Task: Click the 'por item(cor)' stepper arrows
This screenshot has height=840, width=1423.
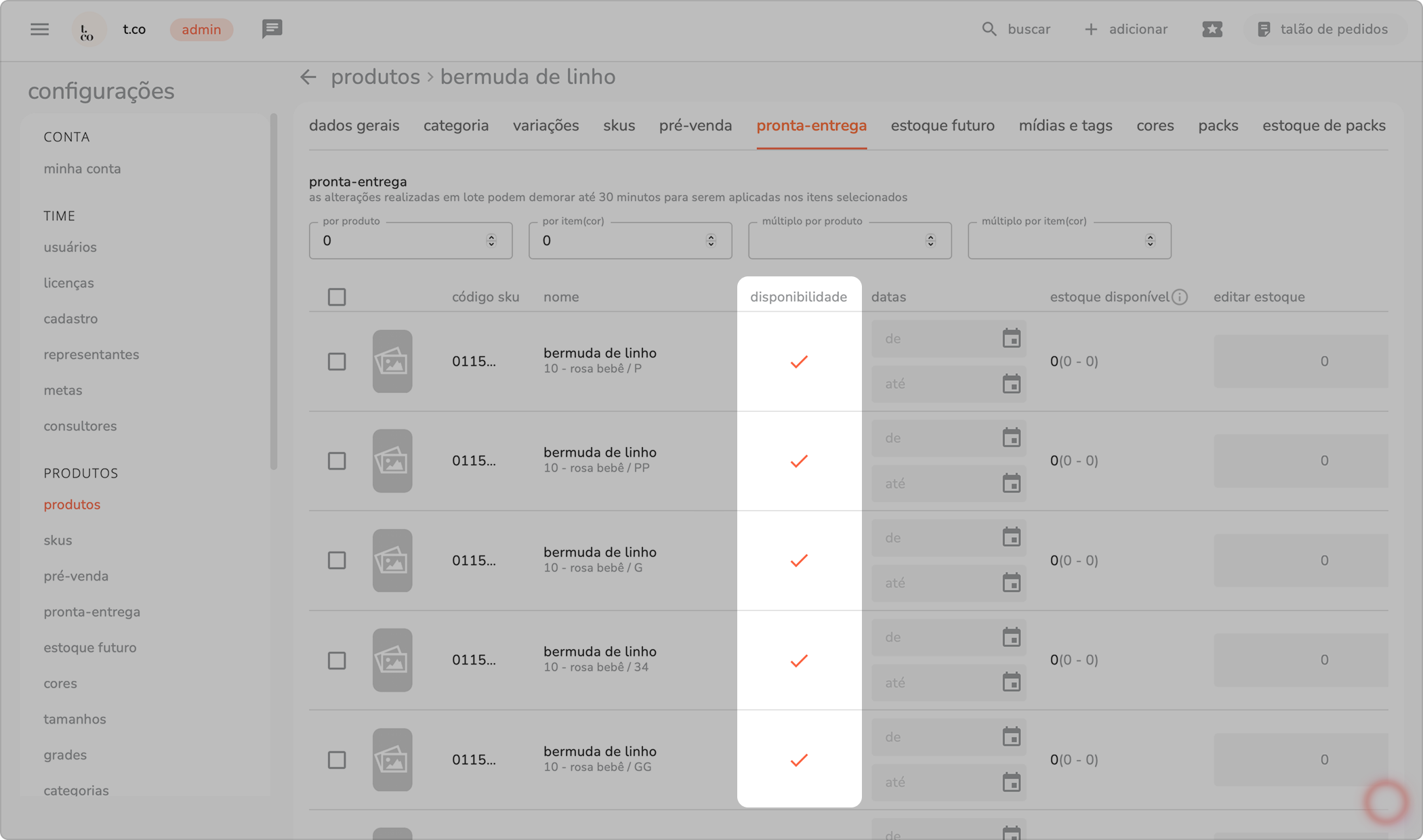Action: point(711,240)
